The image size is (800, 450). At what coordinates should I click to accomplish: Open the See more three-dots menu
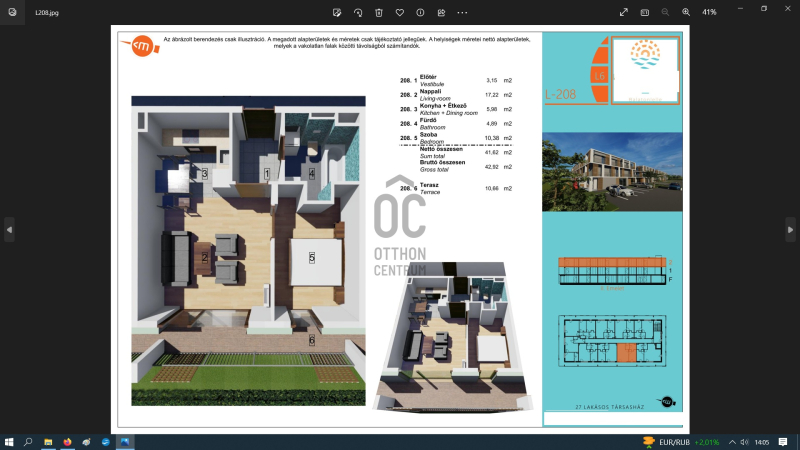[x=462, y=12]
